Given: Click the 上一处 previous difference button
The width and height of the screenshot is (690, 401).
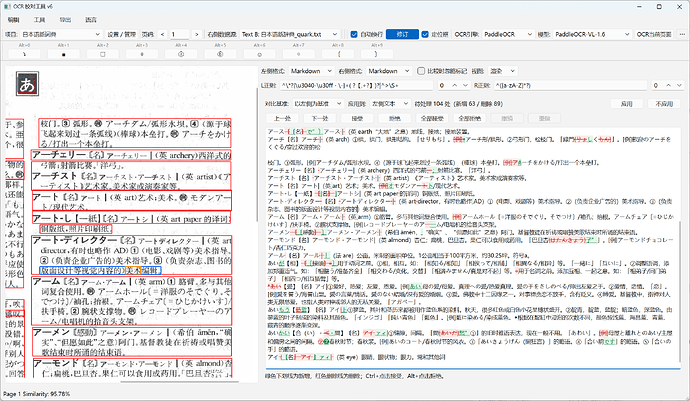Looking at the screenshot, I should point(283,118).
